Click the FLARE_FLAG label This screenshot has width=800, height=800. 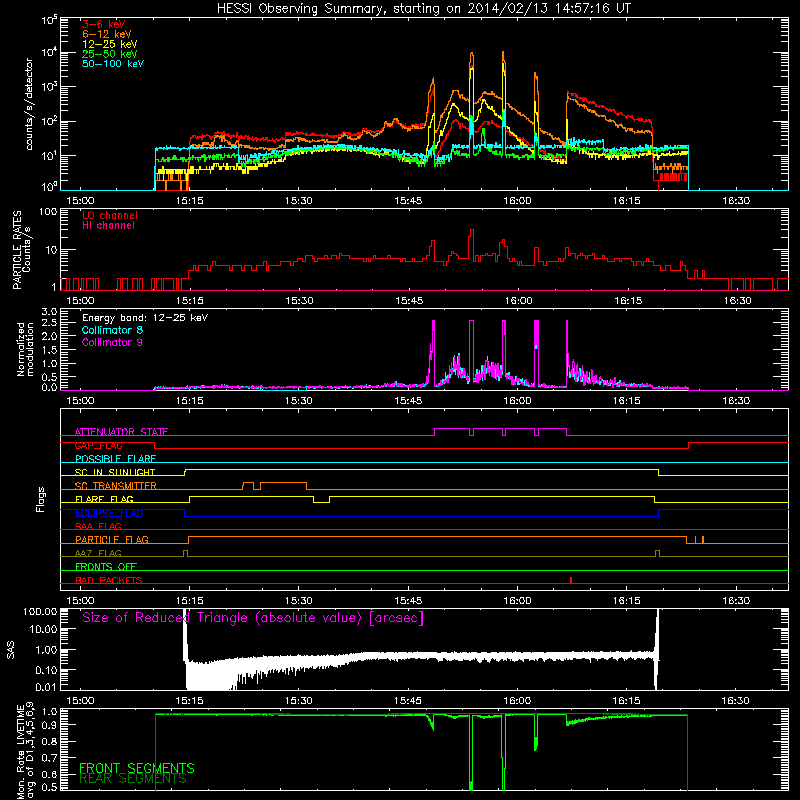point(104,499)
